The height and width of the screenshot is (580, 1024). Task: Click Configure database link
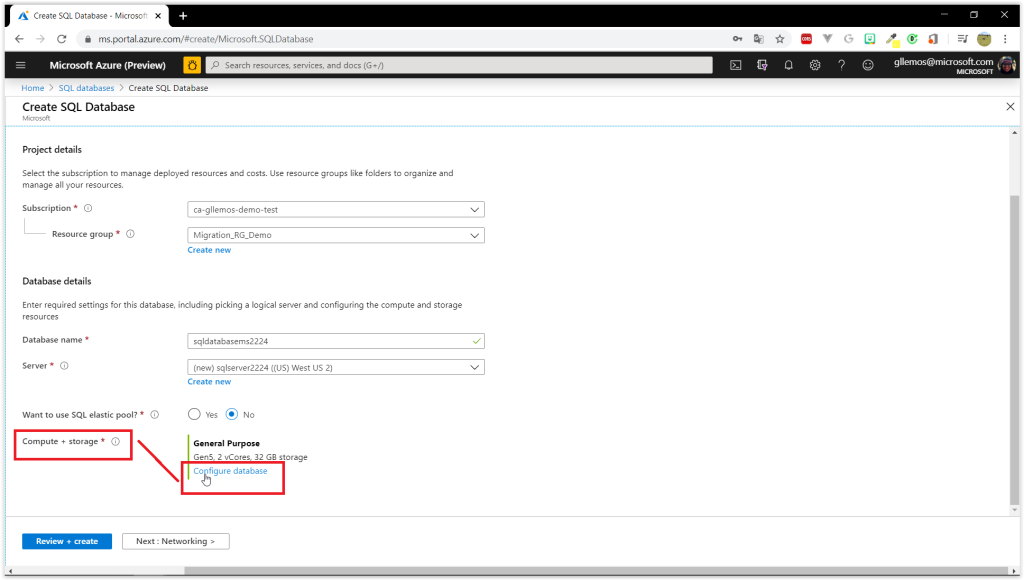(230, 471)
